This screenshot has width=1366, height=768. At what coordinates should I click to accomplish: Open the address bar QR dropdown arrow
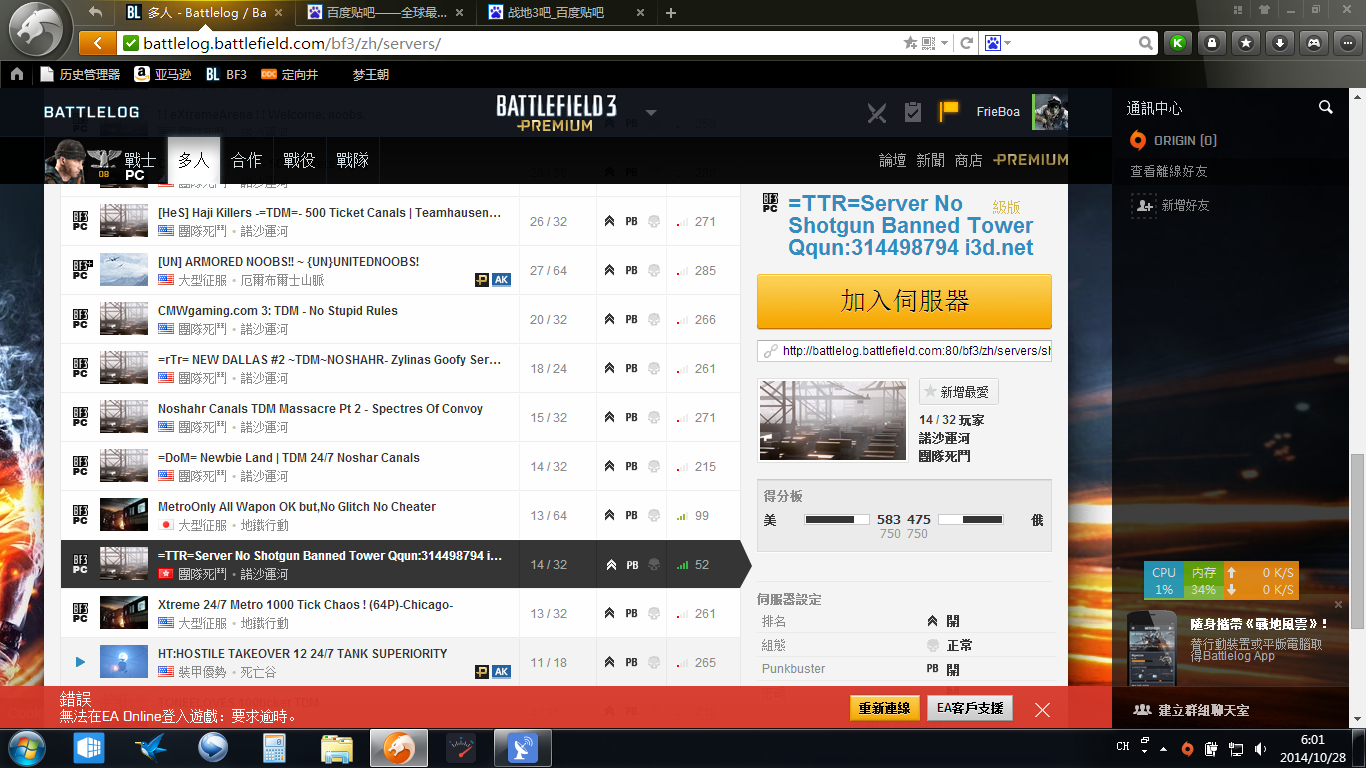[x=943, y=43]
